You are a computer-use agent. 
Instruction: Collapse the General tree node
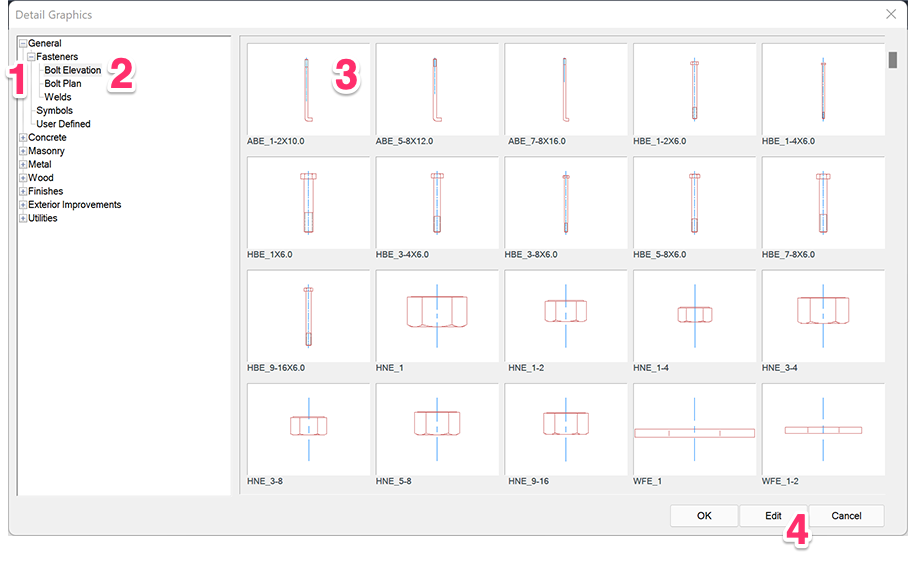(23, 43)
